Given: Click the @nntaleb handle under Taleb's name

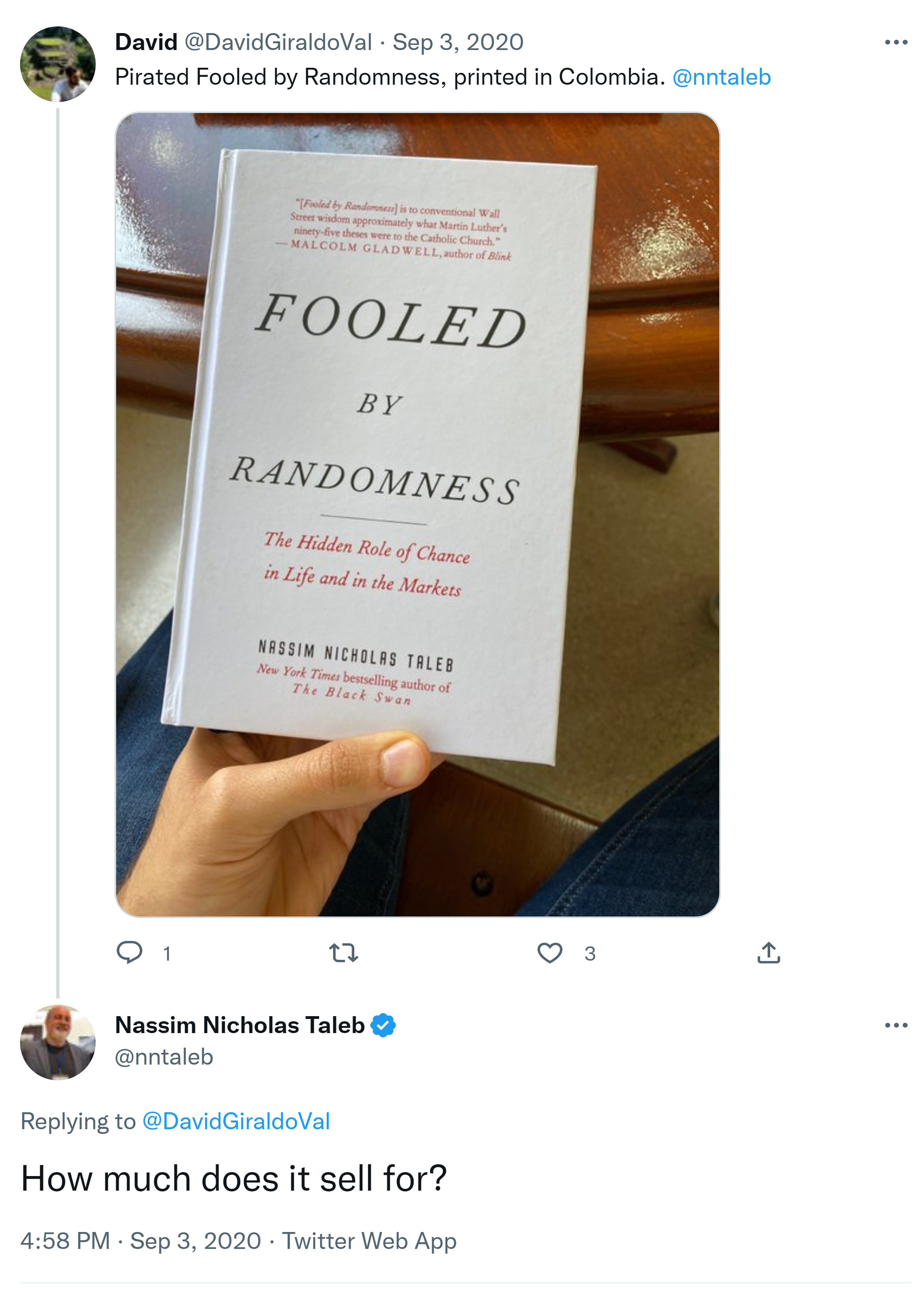Looking at the screenshot, I should [x=164, y=1057].
